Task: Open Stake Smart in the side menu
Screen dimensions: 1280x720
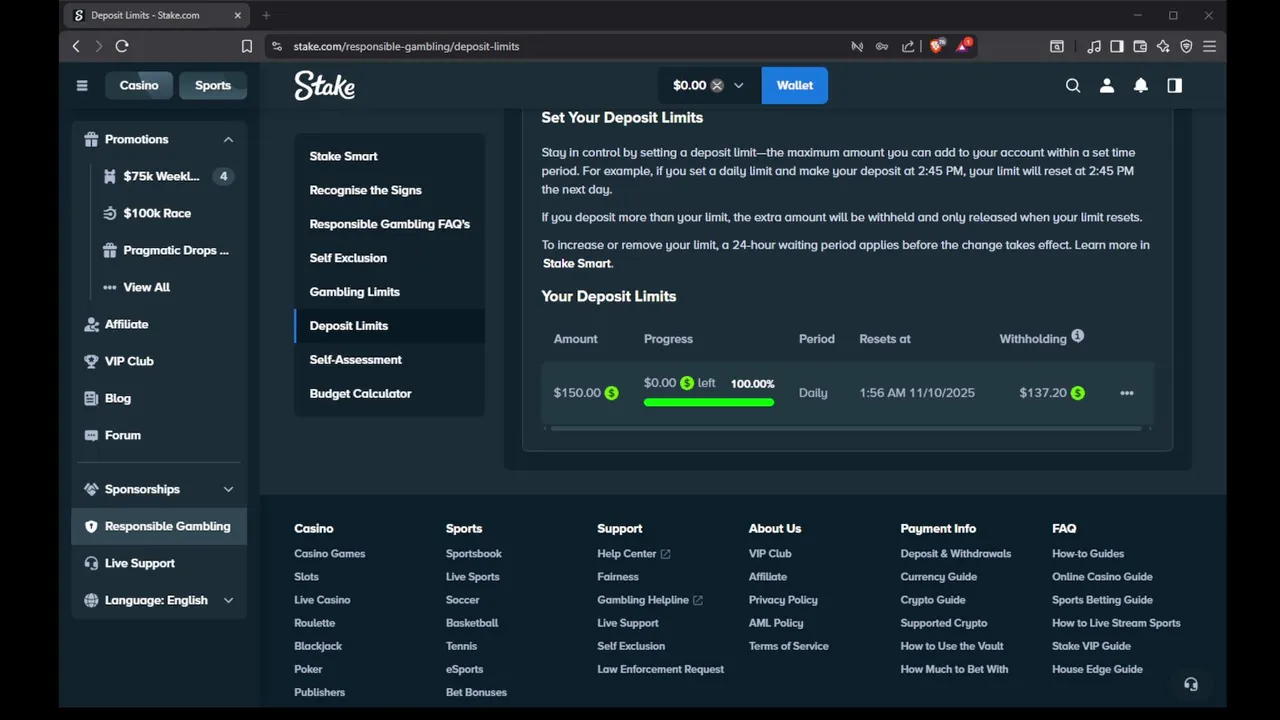Action: [343, 156]
